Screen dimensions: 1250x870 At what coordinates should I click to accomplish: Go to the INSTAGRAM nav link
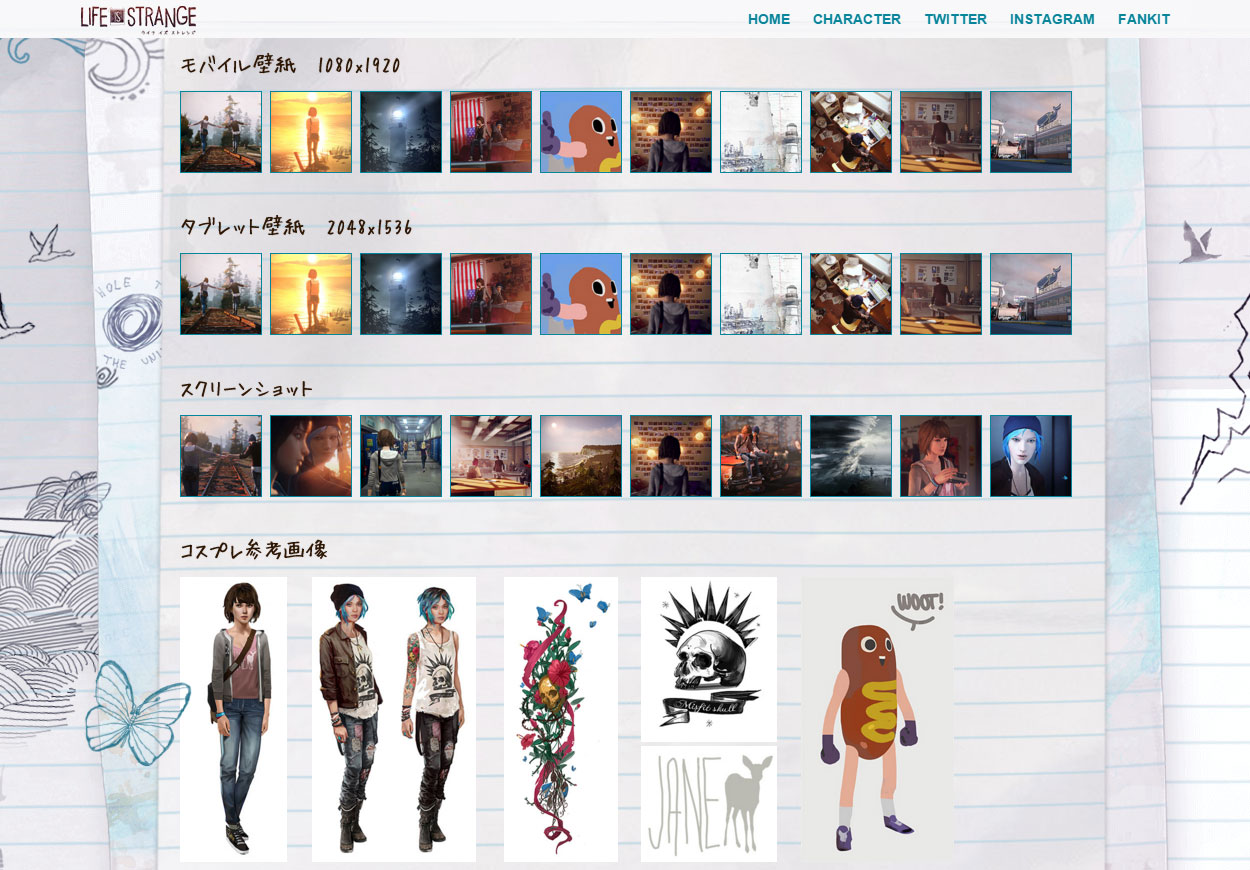coord(1052,19)
